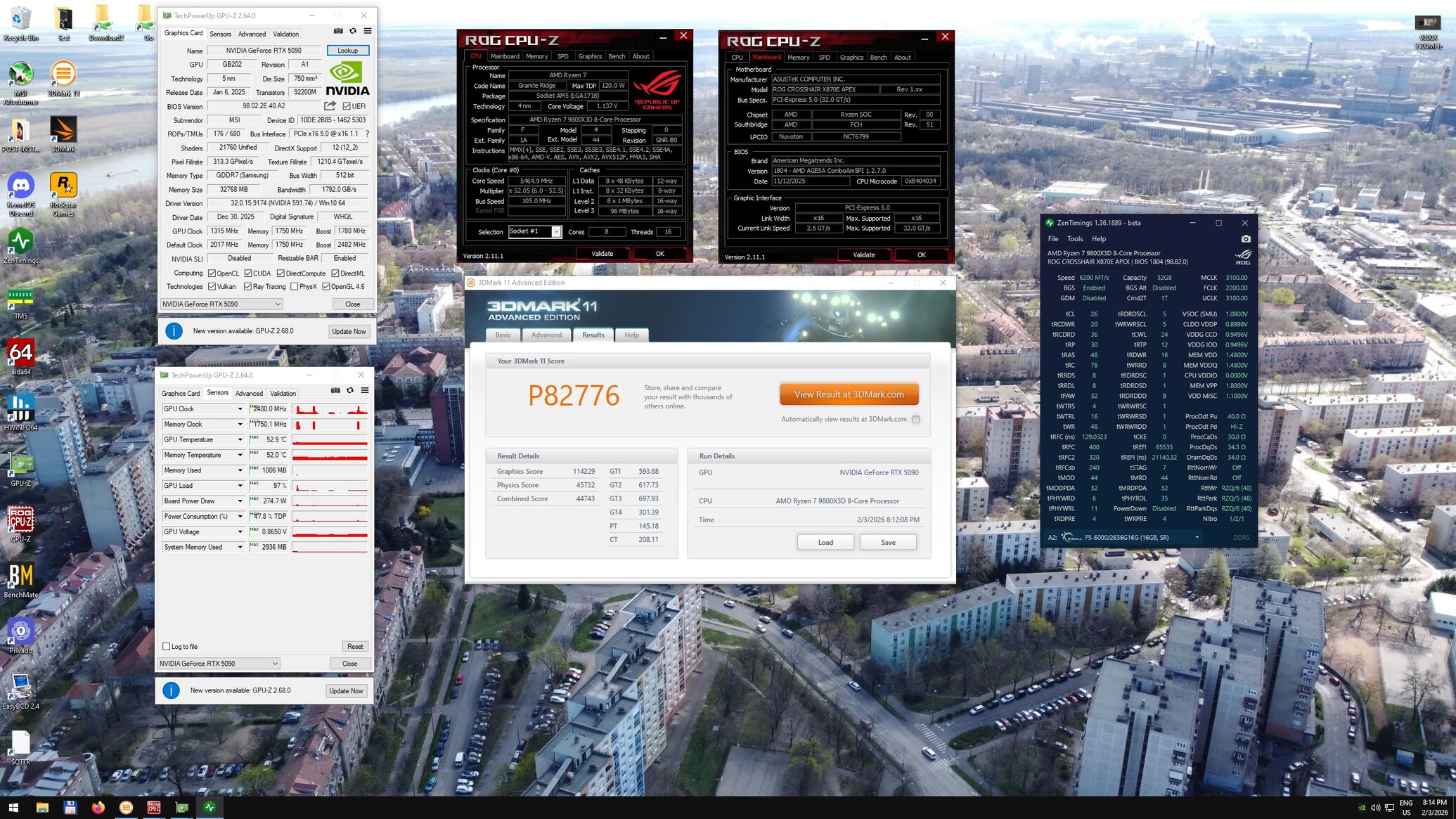Click ZenTimings camera screenshot icon
The width and height of the screenshot is (1456, 819).
coord(1245,239)
